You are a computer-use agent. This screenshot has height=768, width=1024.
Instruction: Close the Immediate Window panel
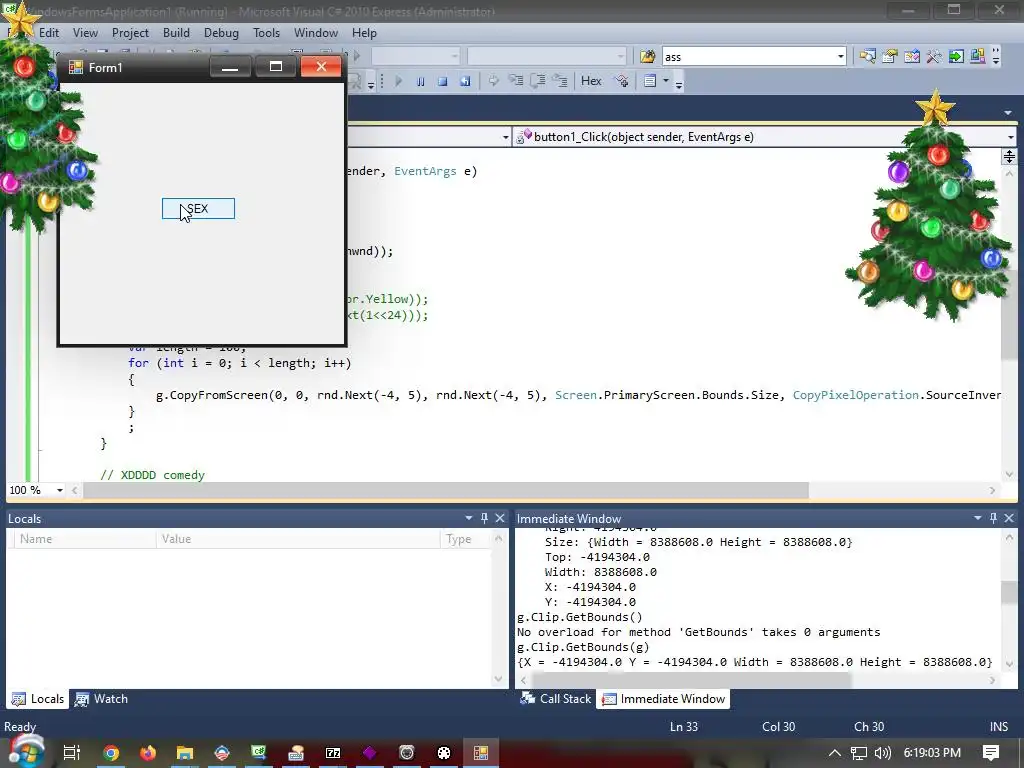pyautogui.click(x=1009, y=518)
